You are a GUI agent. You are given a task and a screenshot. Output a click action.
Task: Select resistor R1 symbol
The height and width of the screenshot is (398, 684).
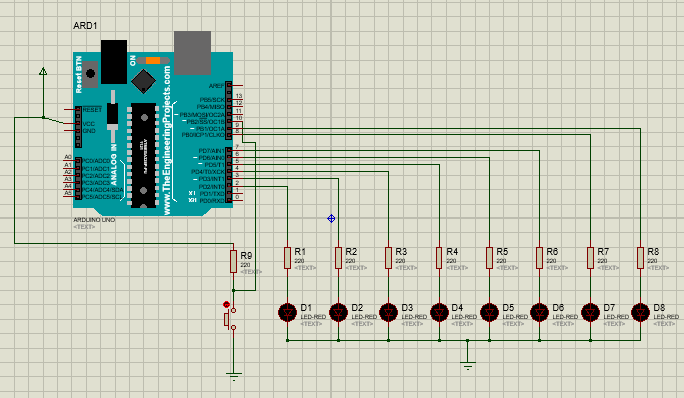click(x=287, y=258)
